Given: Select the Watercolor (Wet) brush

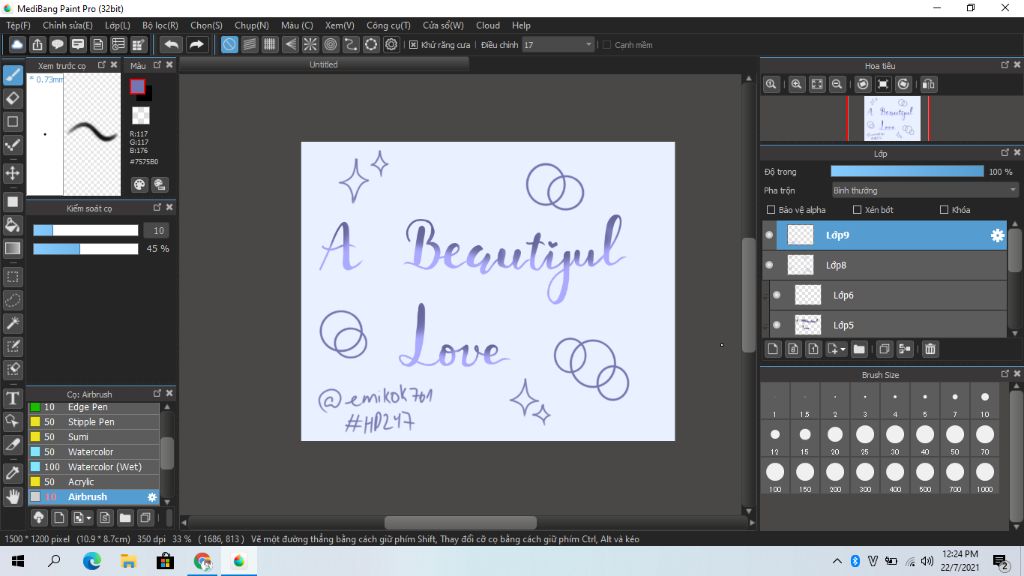Looking at the screenshot, I should pyautogui.click(x=93, y=467).
